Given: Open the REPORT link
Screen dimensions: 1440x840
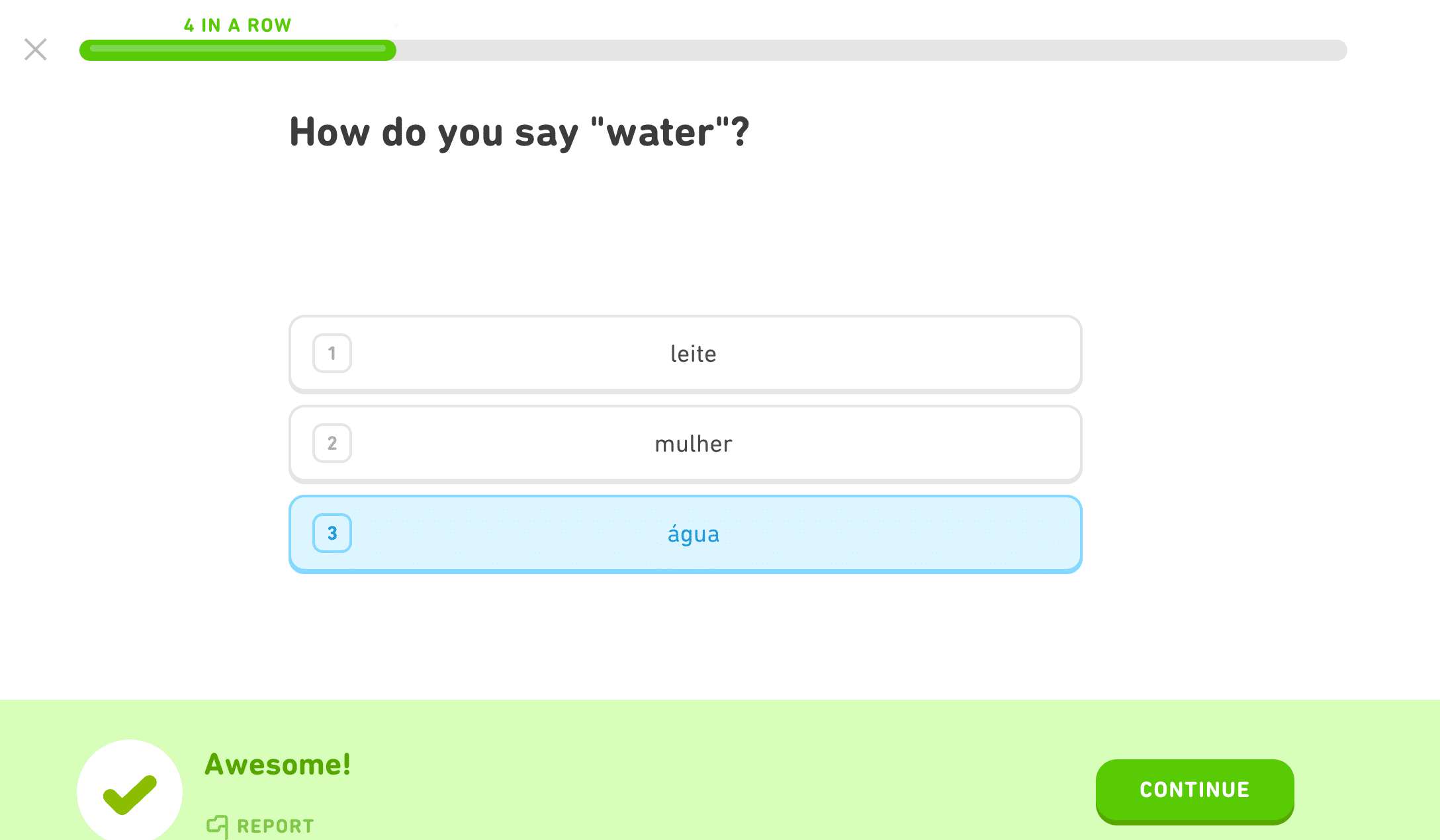Looking at the screenshot, I should click(x=275, y=826).
